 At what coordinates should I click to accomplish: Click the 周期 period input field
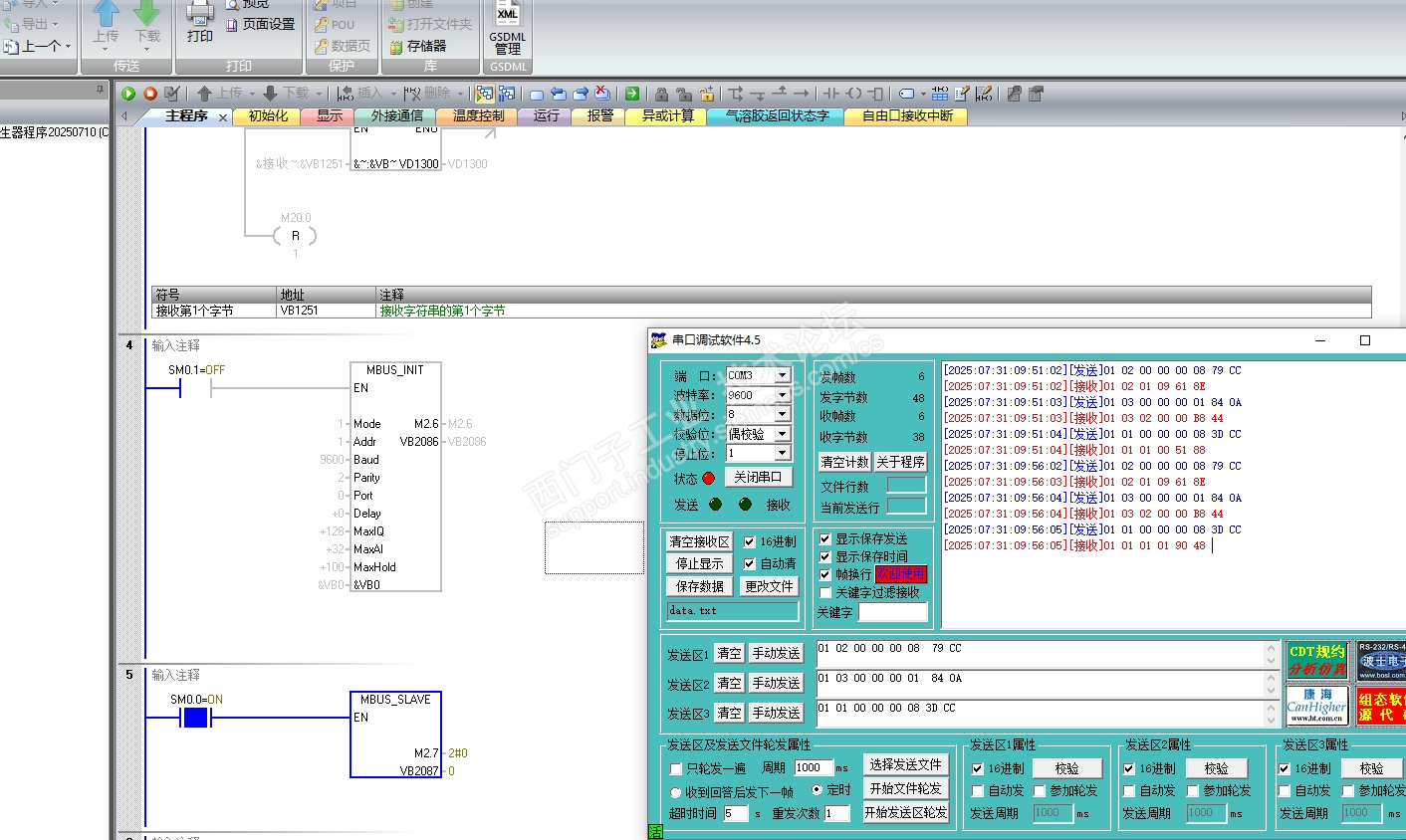[x=813, y=768]
